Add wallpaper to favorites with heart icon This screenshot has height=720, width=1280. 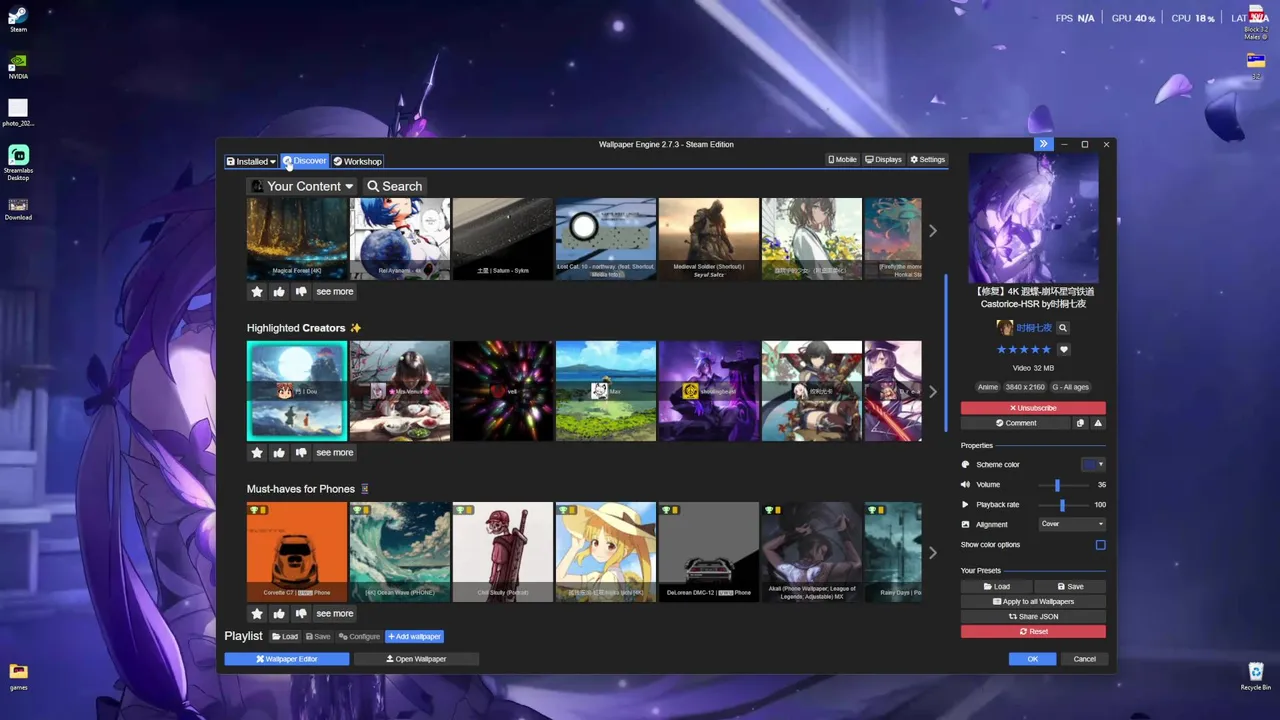(1064, 350)
